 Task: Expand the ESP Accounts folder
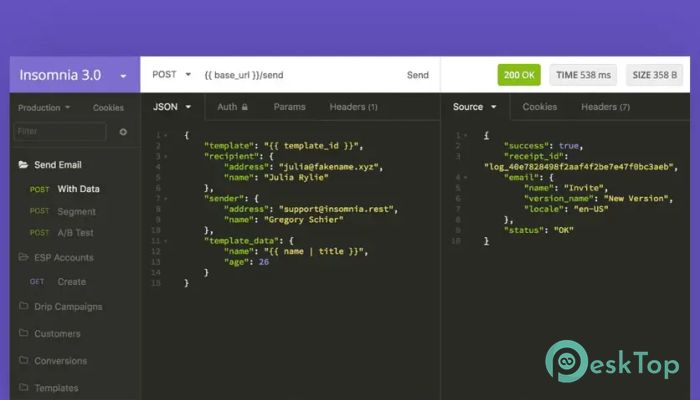point(64,258)
